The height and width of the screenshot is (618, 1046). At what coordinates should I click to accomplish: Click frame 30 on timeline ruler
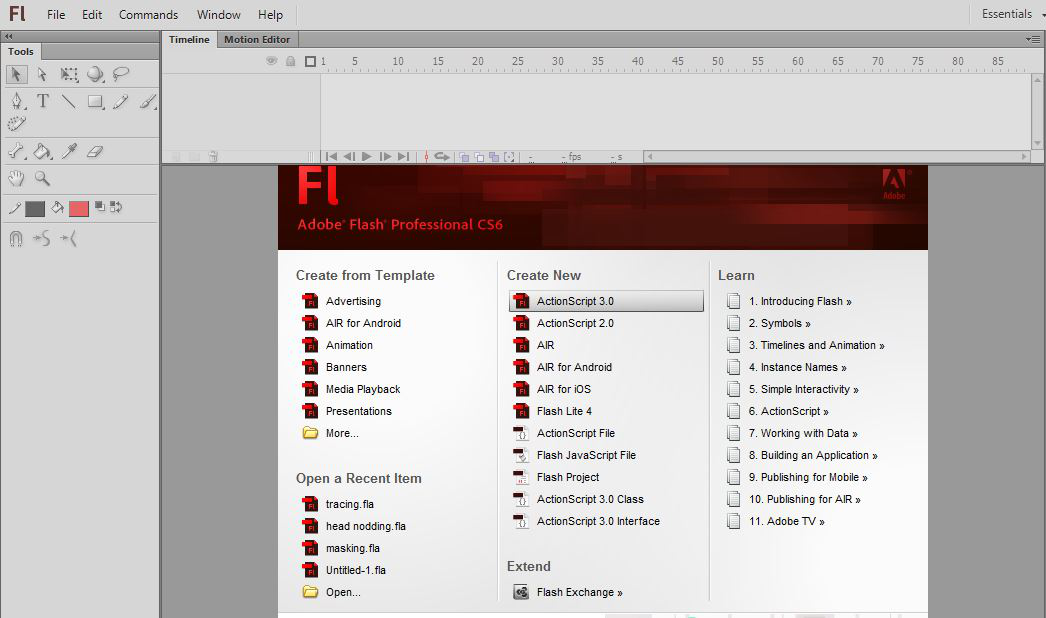(558, 61)
